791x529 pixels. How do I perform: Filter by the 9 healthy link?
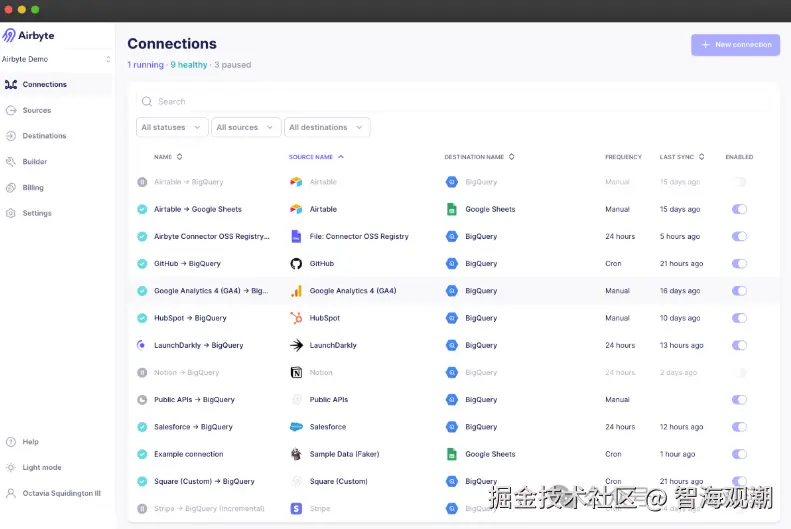pos(189,65)
